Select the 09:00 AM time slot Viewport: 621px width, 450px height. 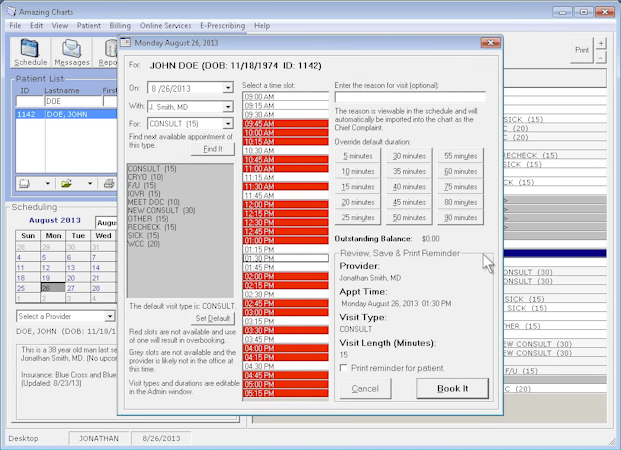click(286, 97)
